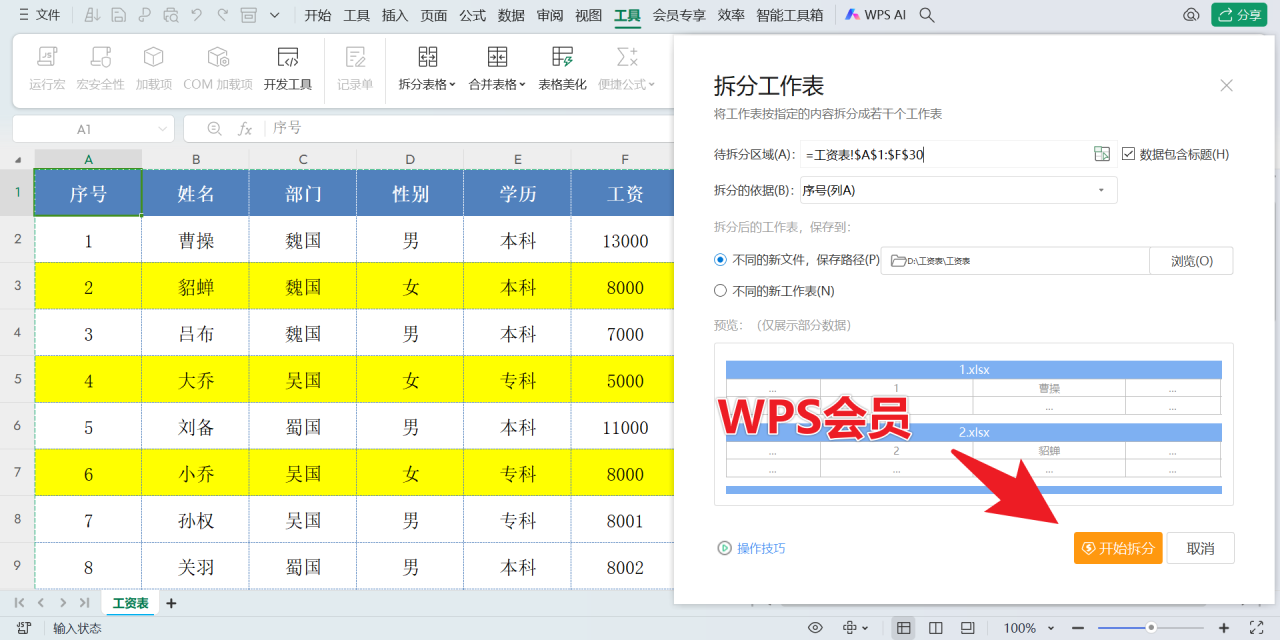Click the search magnifier icon next to WPS AI
1280x640 pixels.
click(927, 15)
